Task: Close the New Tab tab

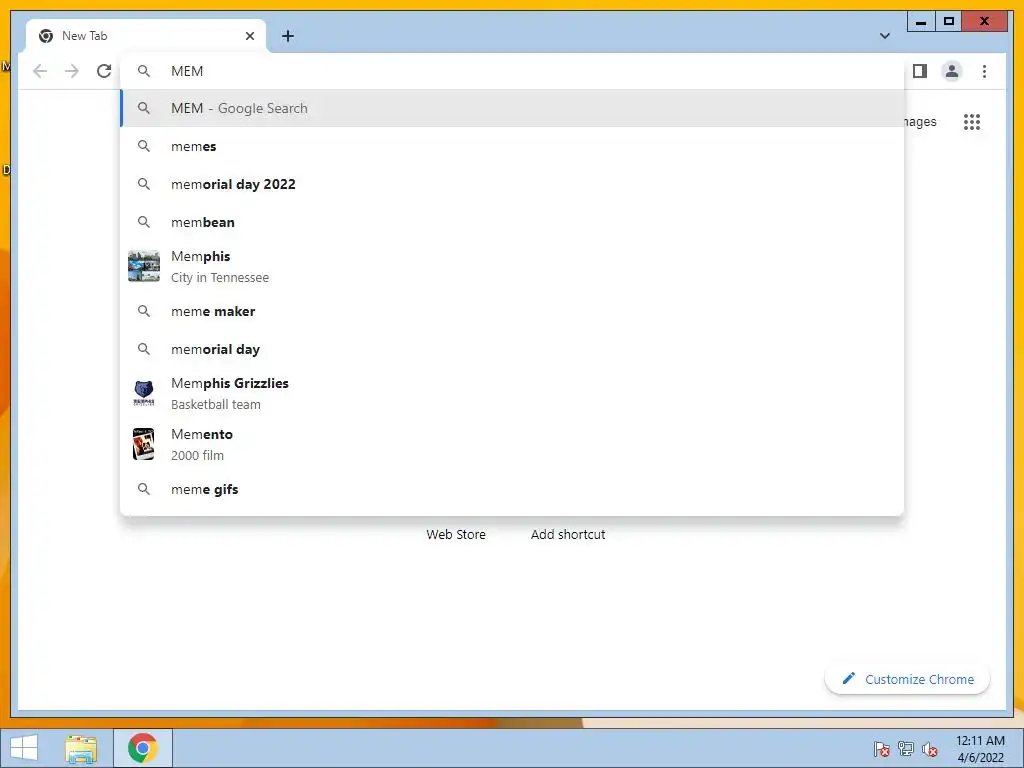Action: point(249,36)
